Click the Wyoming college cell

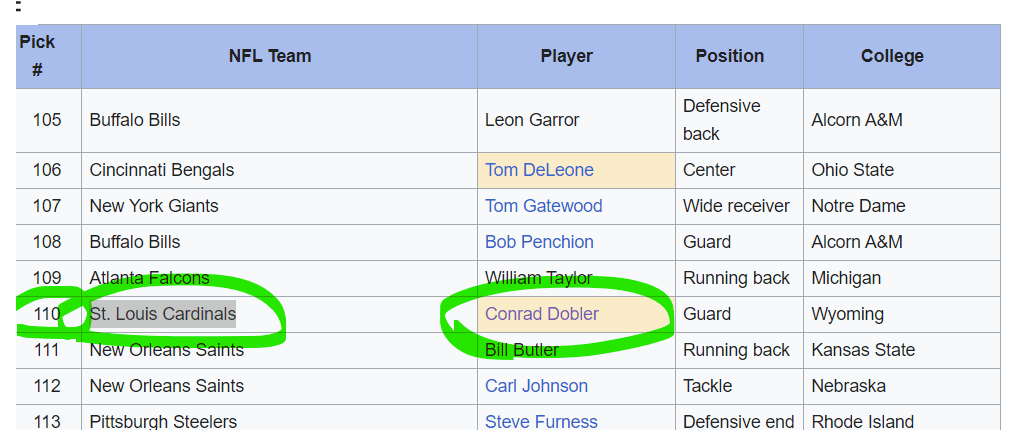click(848, 314)
